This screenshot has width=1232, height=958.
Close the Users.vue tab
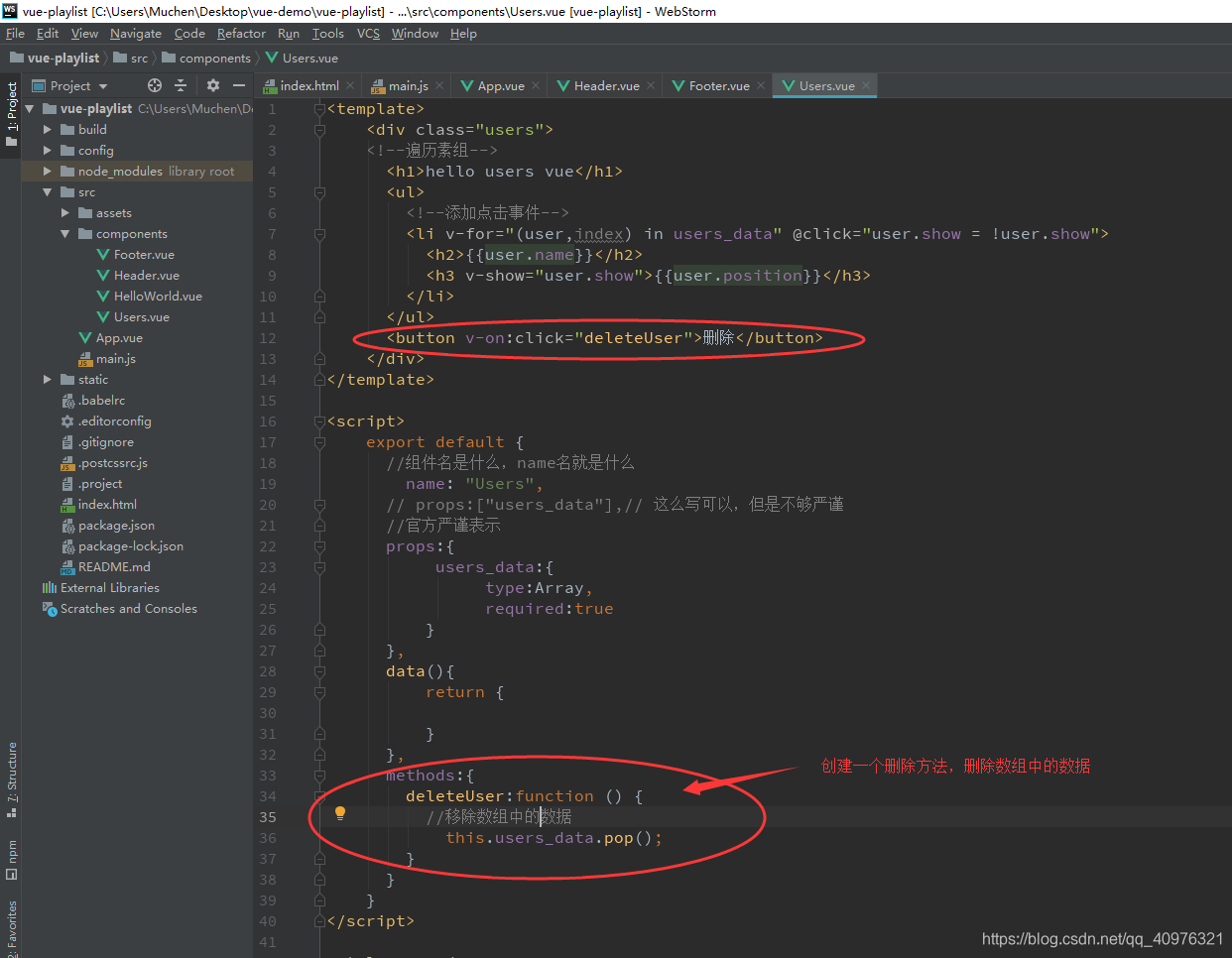[x=866, y=85]
